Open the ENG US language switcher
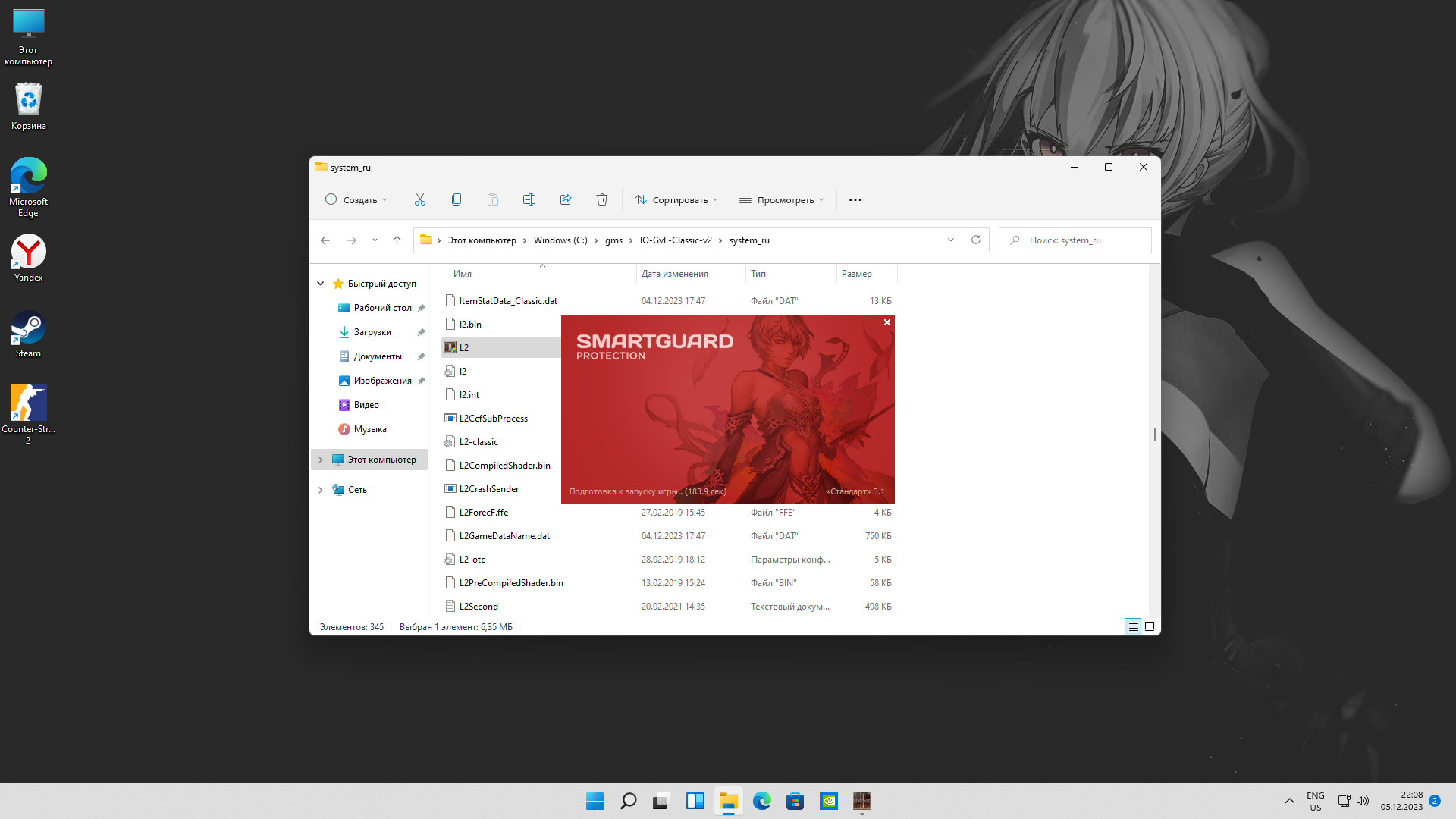The image size is (1456, 819). (x=1316, y=801)
